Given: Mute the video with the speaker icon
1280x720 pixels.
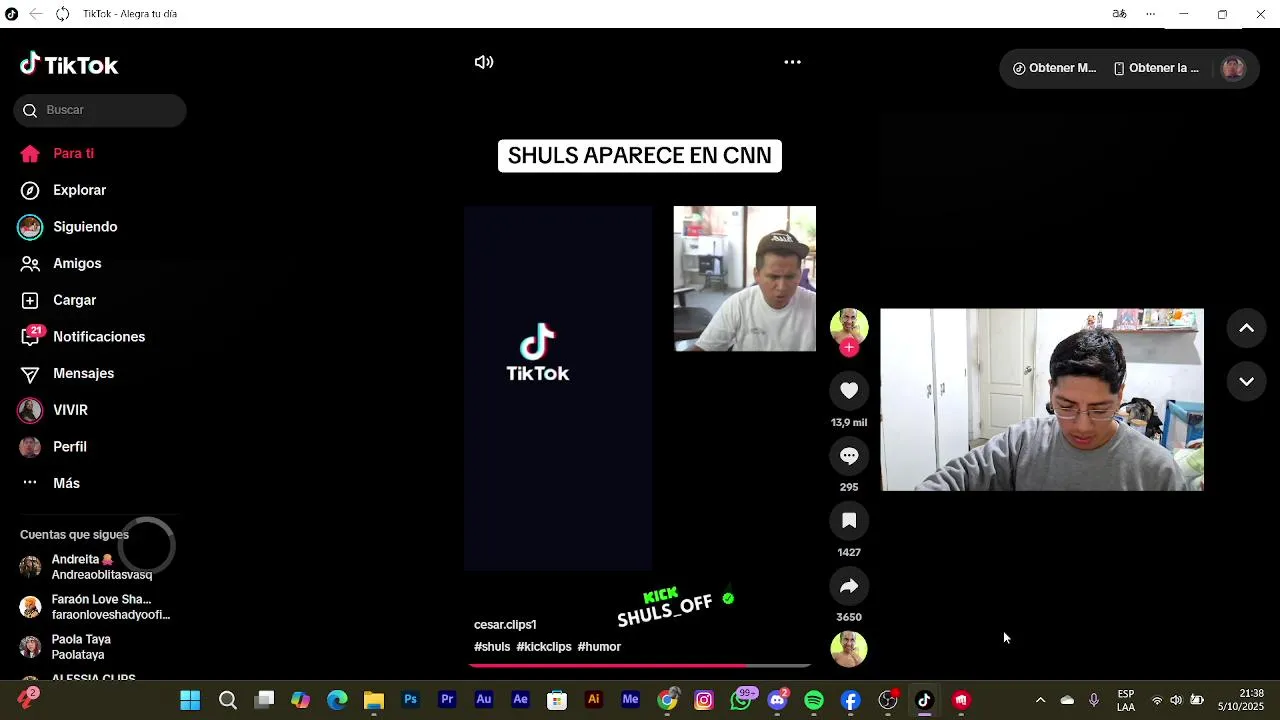Looking at the screenshot, I should 484,62.
